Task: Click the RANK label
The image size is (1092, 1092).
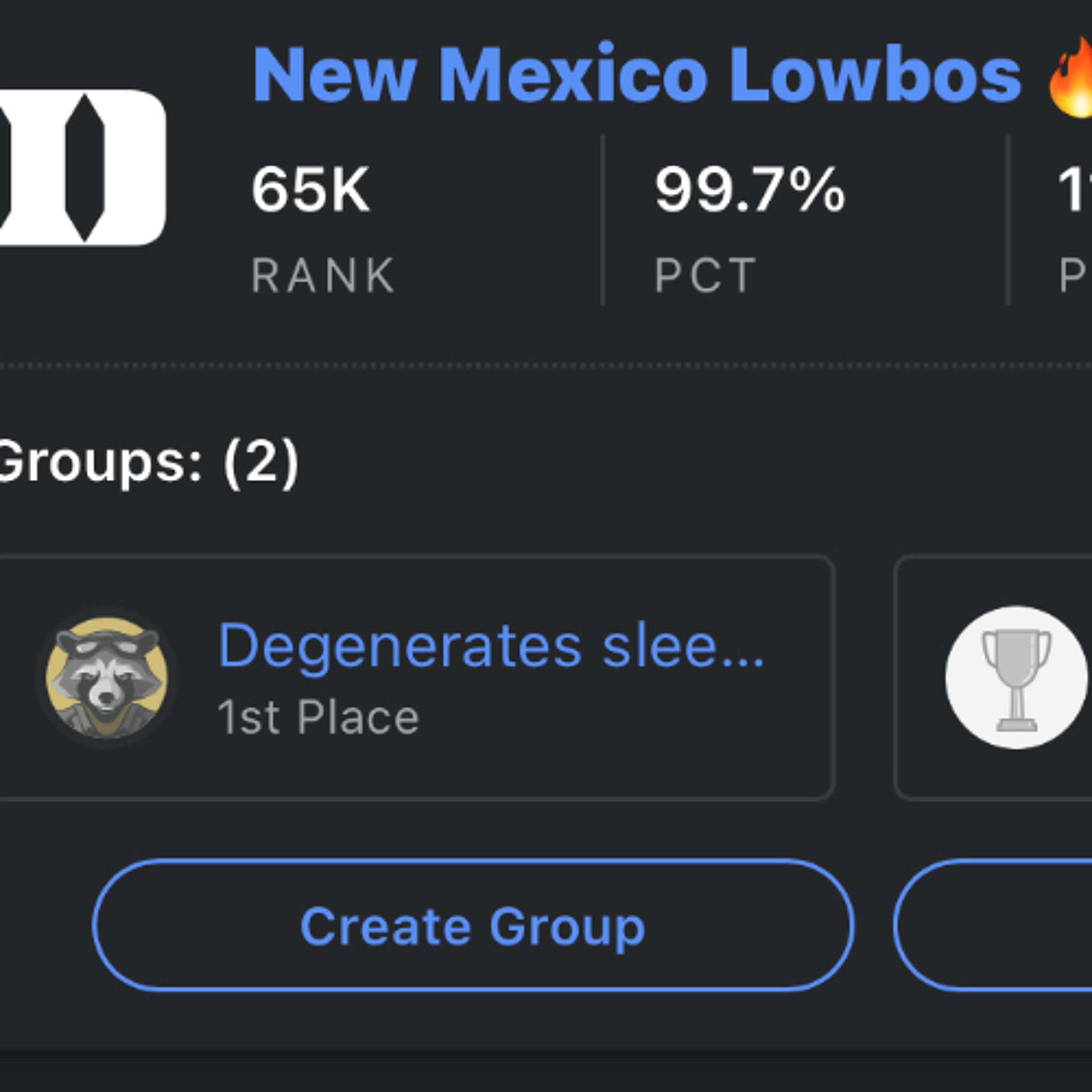Action: [323, 275]
